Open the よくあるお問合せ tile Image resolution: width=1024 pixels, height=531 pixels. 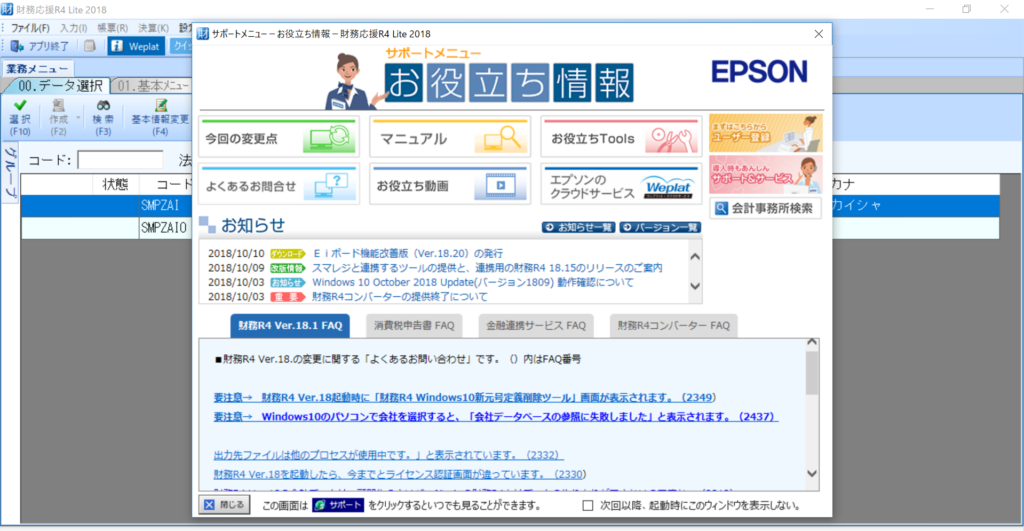(279, 185)
